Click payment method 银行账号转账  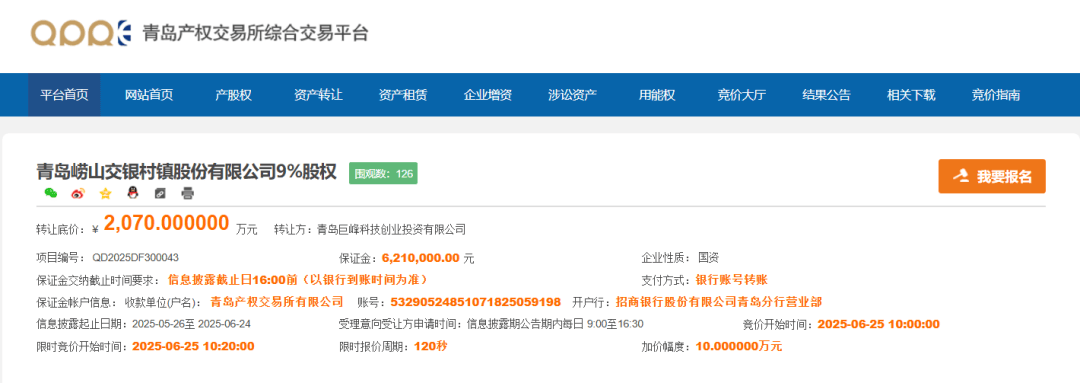(731, 280)
